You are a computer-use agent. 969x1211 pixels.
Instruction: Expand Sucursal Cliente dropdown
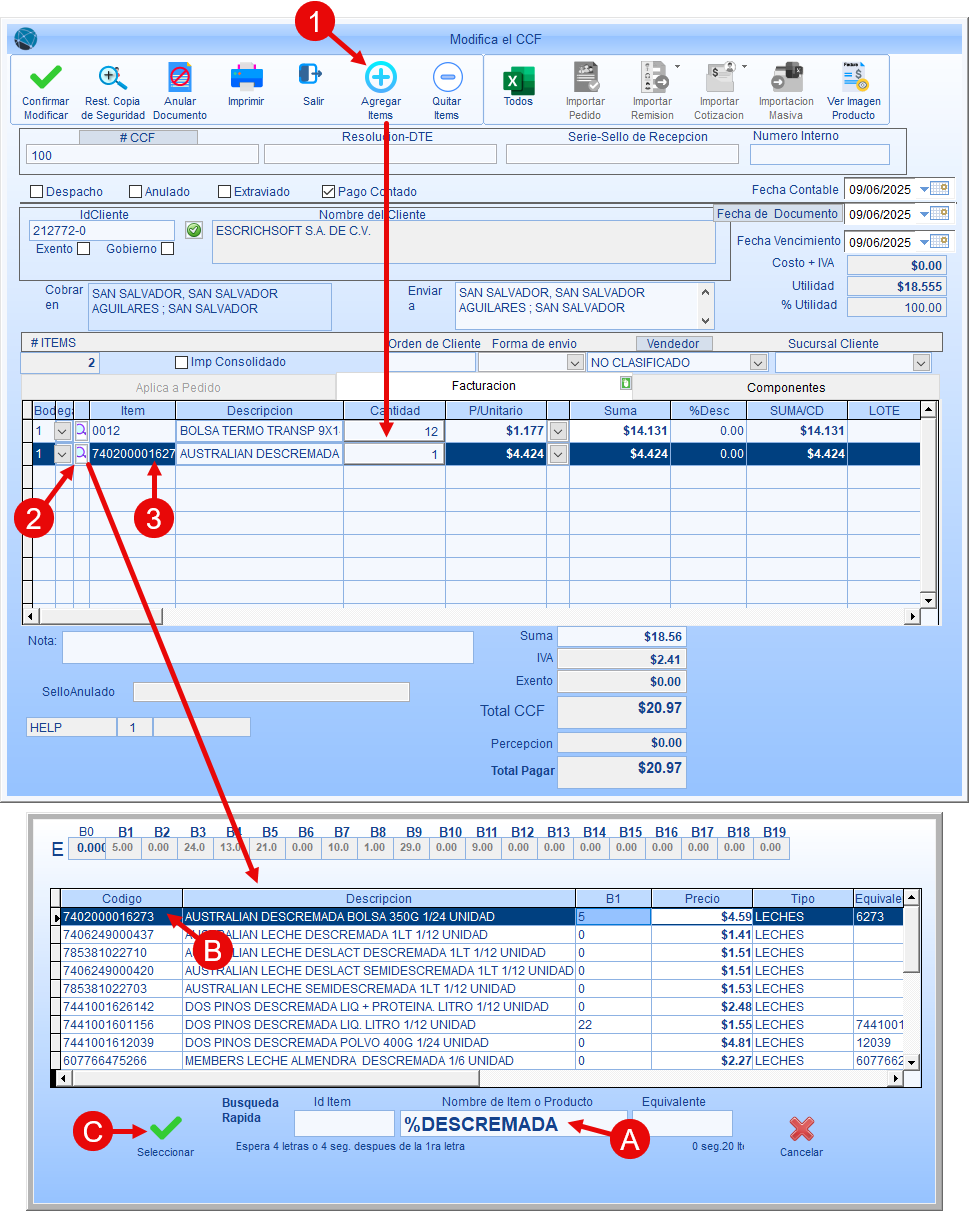[922, 363]
